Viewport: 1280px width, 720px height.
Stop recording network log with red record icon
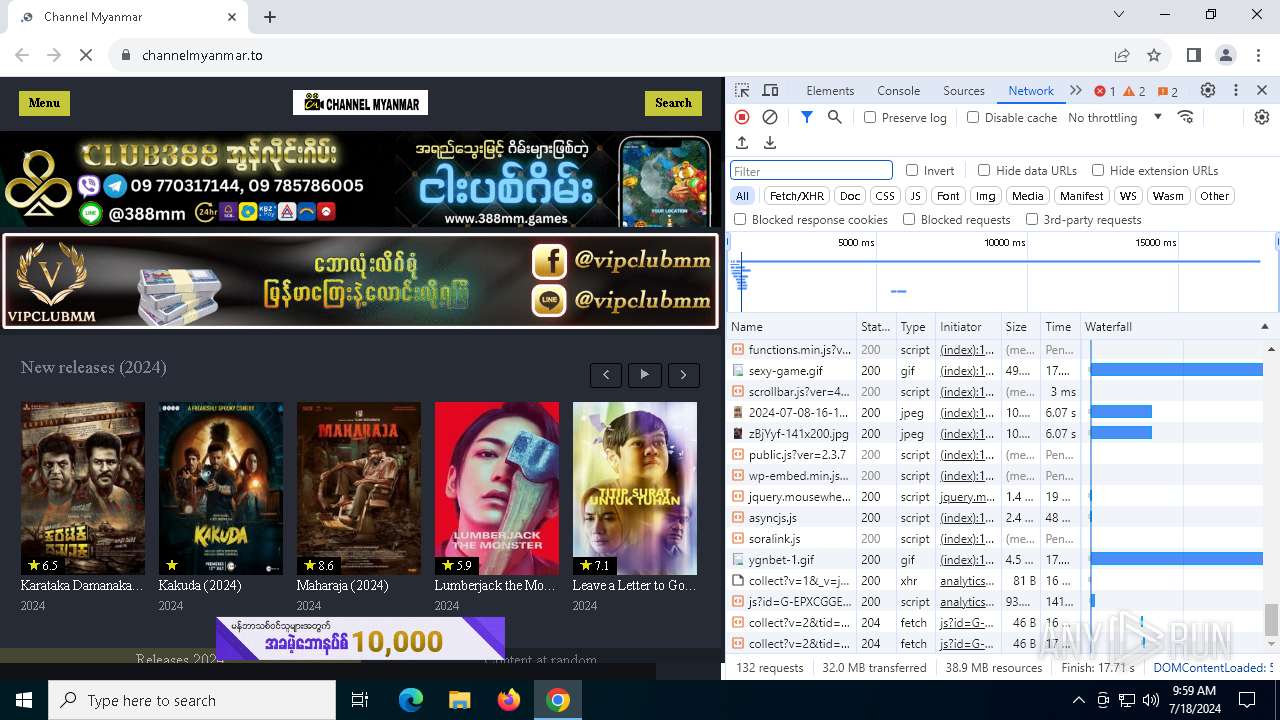[x=742, y=117]
